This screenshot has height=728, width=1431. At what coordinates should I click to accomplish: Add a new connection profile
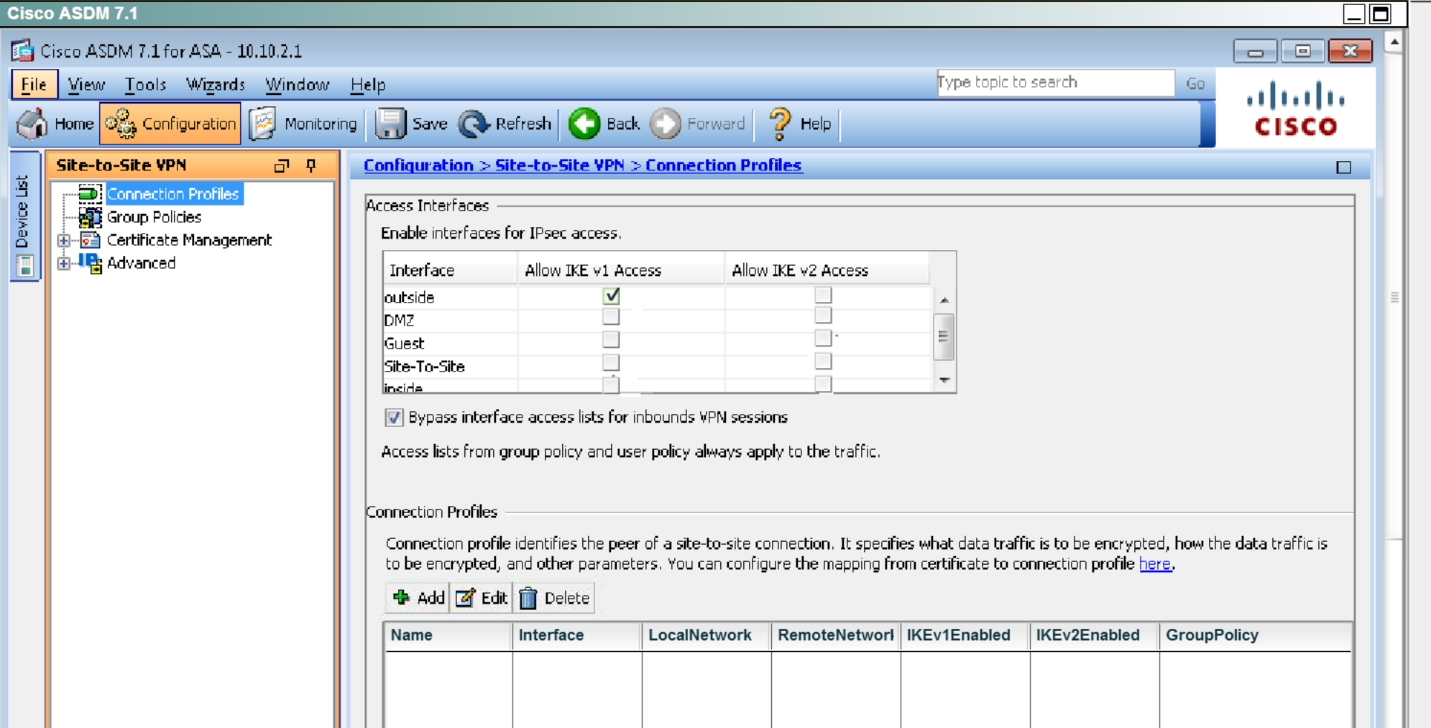pyautogui.click(x=418, y=598)
